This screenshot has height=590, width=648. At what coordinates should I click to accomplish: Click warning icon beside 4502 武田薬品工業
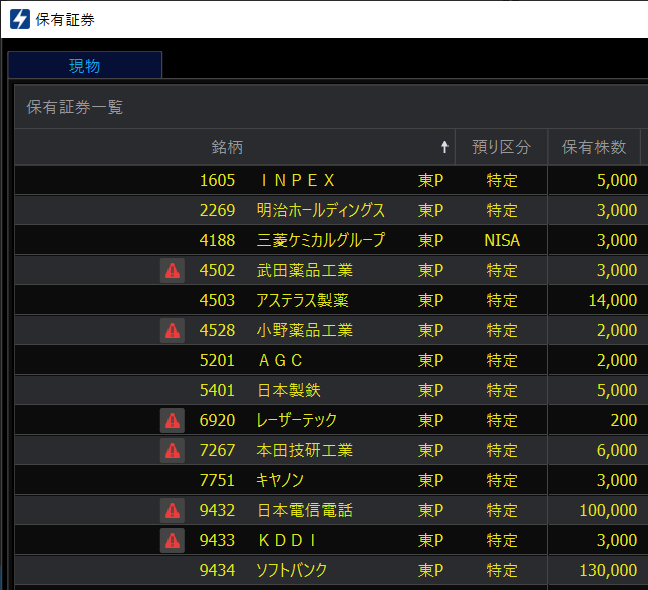click(x=172, y=271)
